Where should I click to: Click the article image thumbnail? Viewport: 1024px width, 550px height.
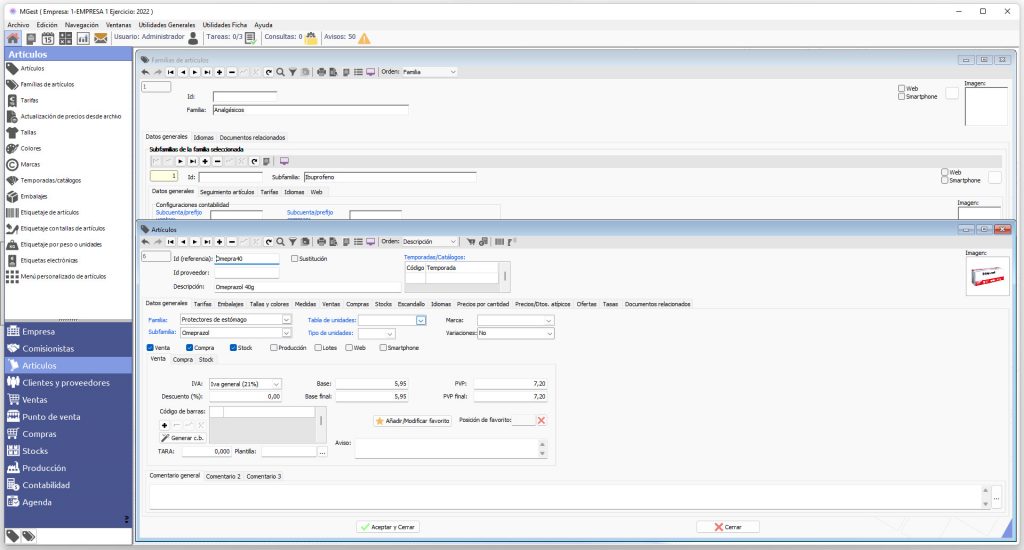tap(987, 276)
